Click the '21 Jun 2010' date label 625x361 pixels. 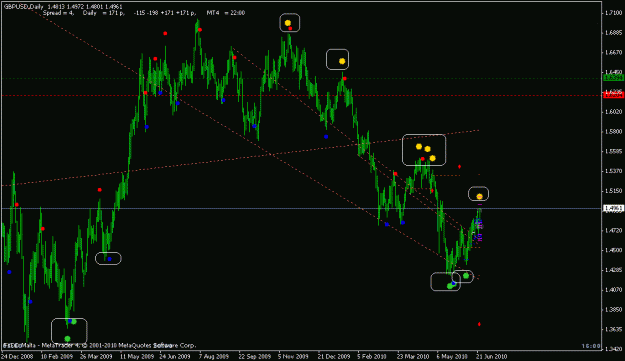click(491, 356)
